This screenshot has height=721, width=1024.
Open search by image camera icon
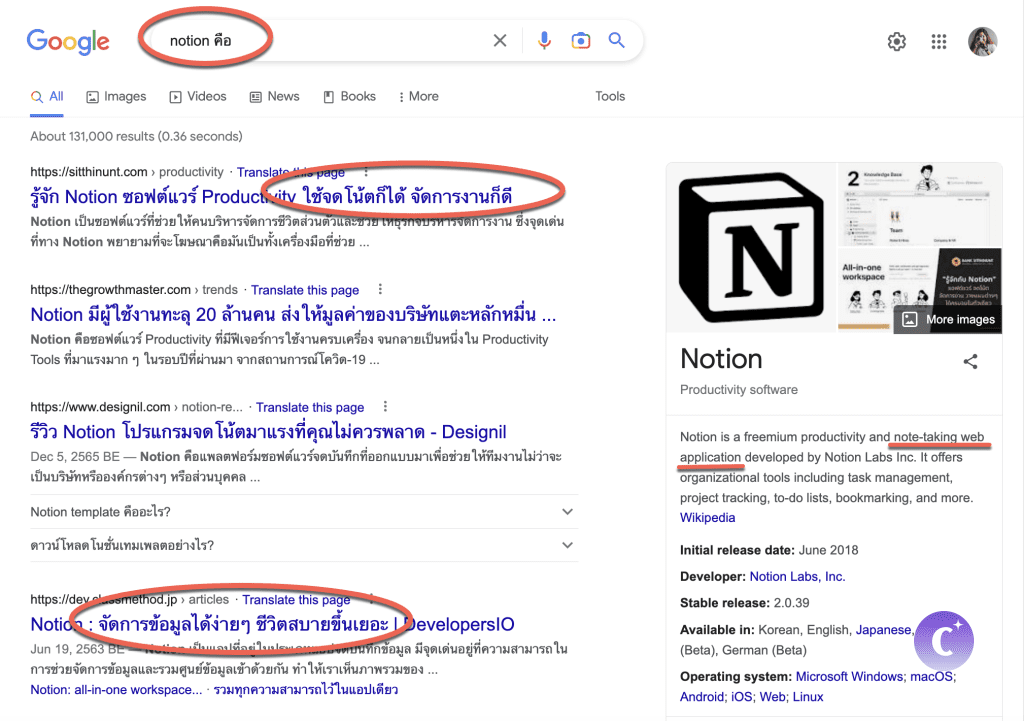click(580, 41)
